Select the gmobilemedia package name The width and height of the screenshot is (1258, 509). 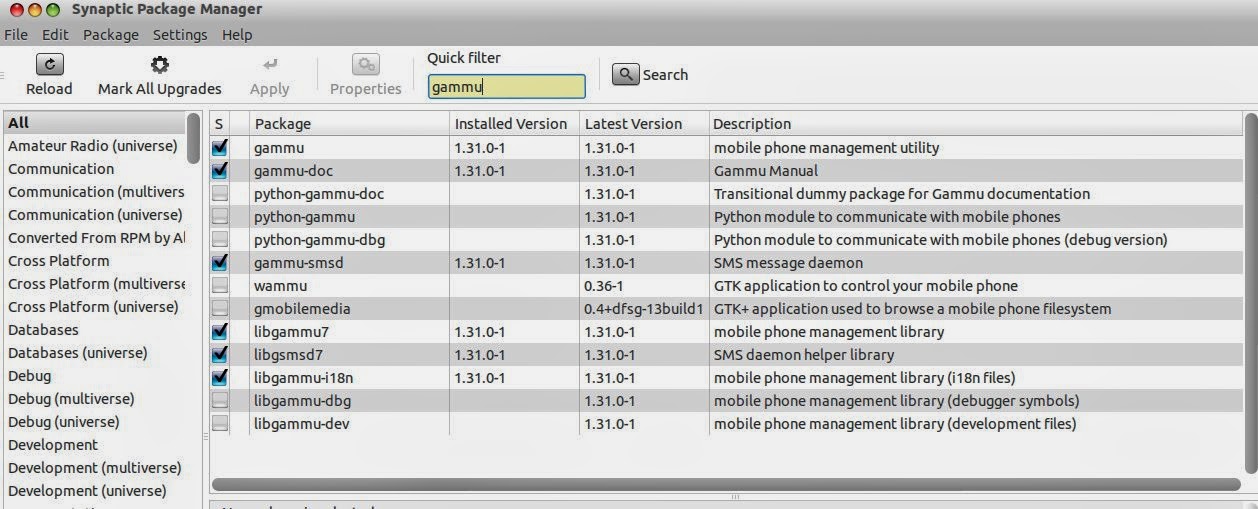coord(302,308)
